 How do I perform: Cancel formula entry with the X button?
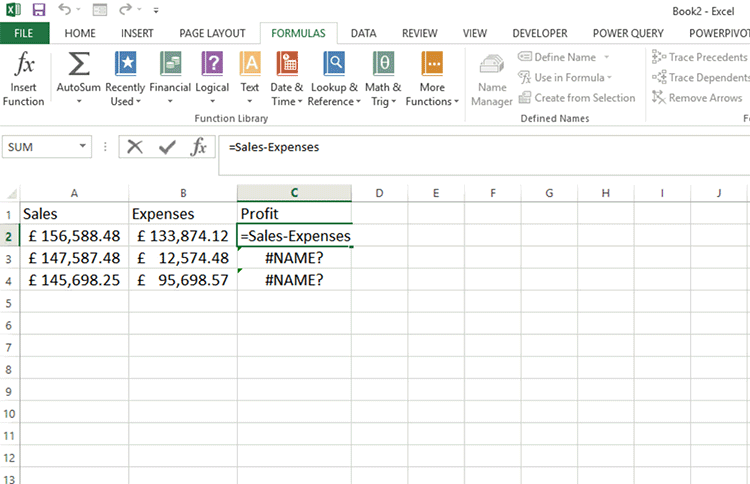coord(135,147)
